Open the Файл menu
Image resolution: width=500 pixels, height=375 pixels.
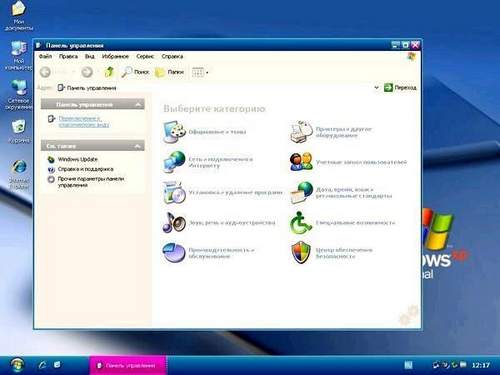coord(45,56)
